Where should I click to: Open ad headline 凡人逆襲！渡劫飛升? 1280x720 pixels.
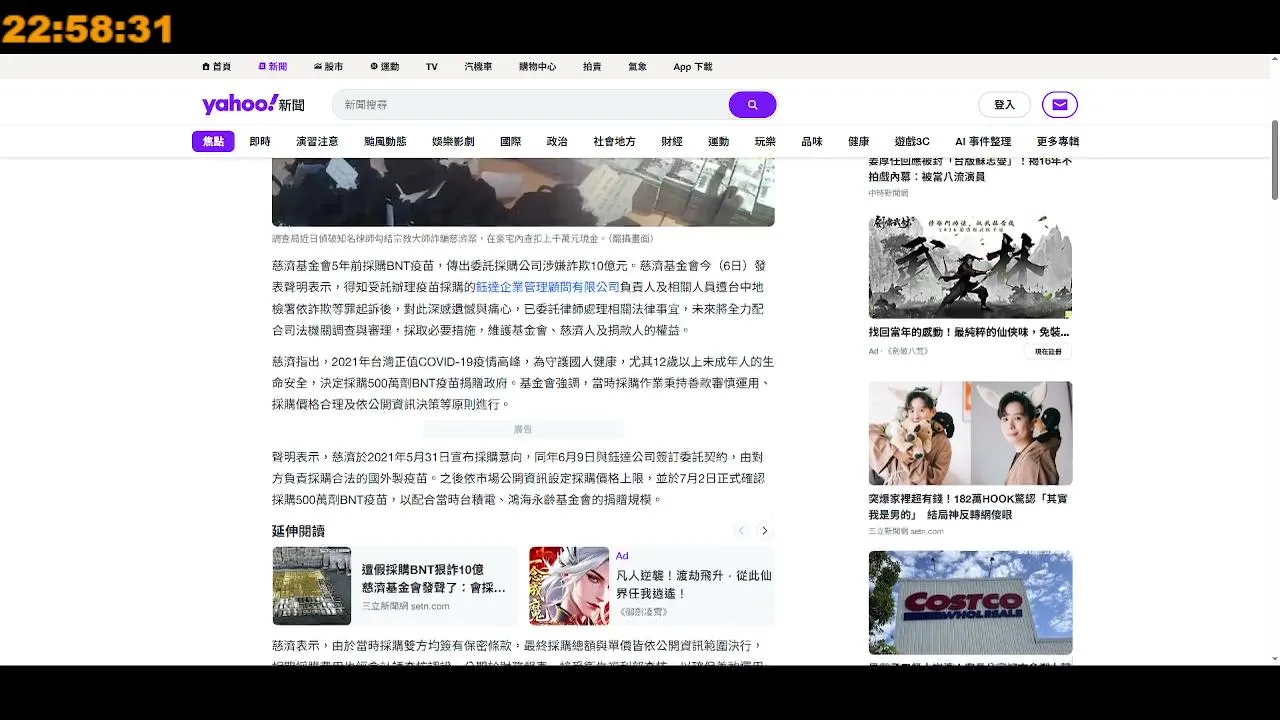point(694,585)
